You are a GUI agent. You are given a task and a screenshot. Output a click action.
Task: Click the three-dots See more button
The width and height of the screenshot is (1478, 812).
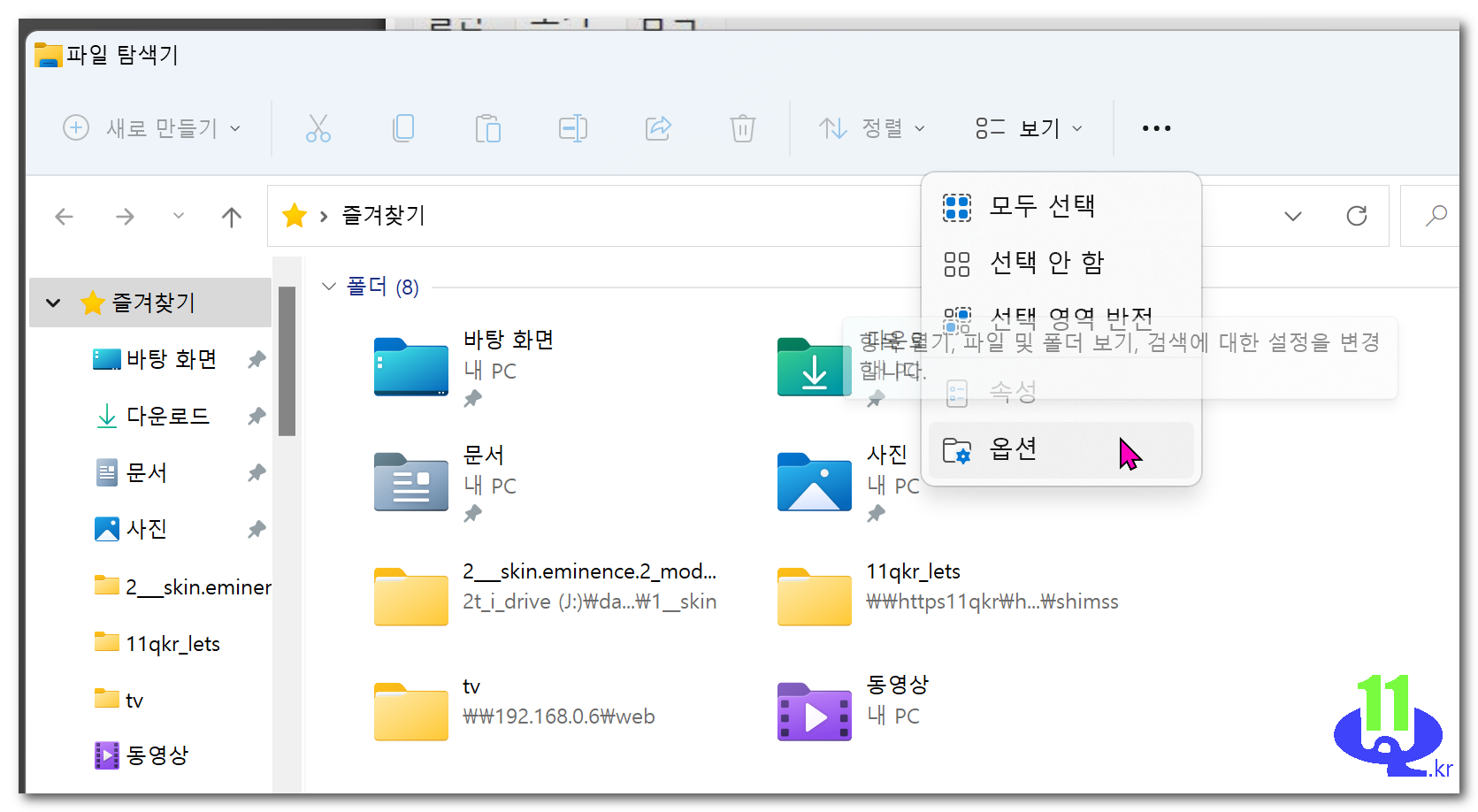[1156, 128]
